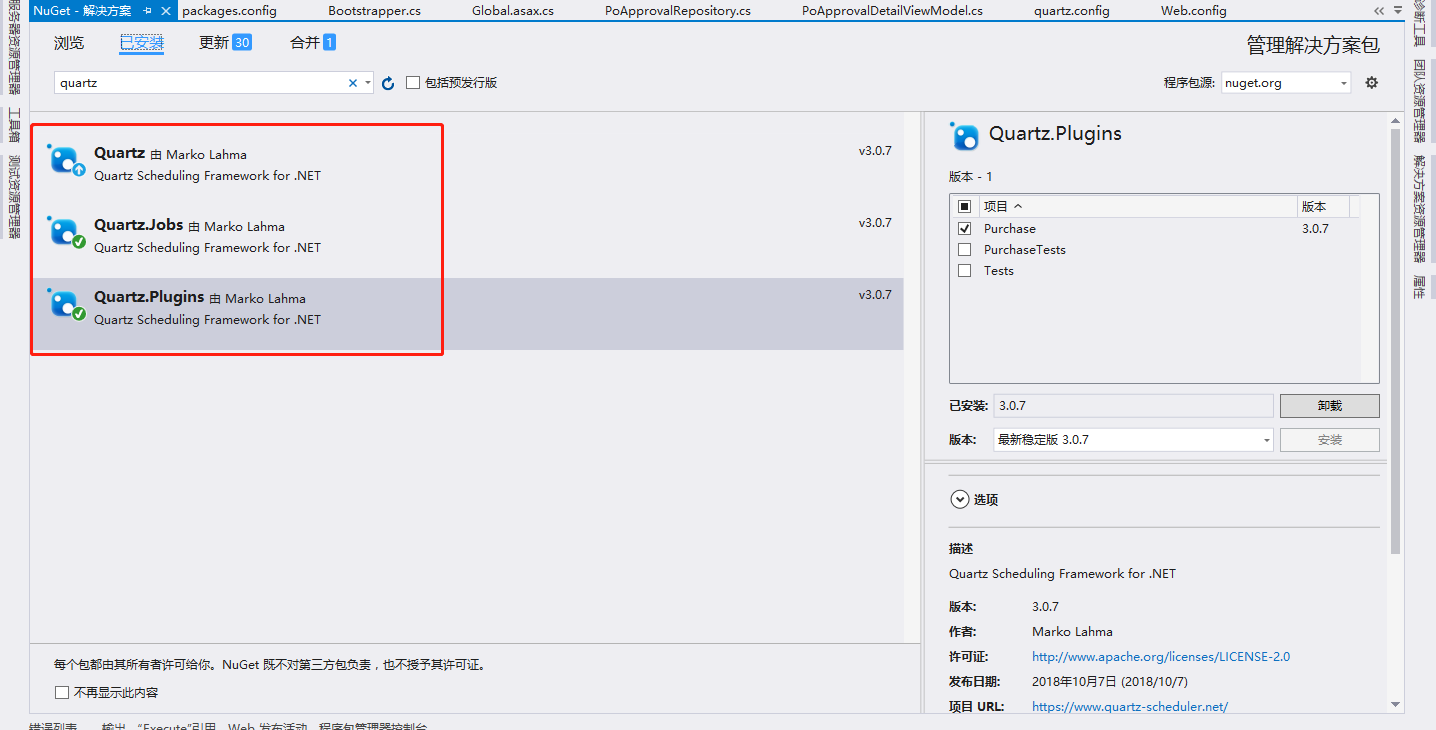Image resolution: width=1436 pixels, height=730 pixels.
Task: Collapse the 选项 options section
Action: pyautogui.click(x=959, y=499)
